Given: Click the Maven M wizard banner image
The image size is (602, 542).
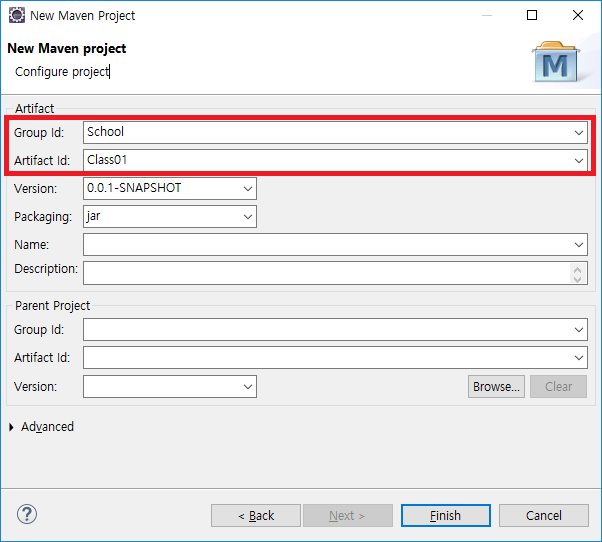Looking at the screenshot, I should coord(556,62).
